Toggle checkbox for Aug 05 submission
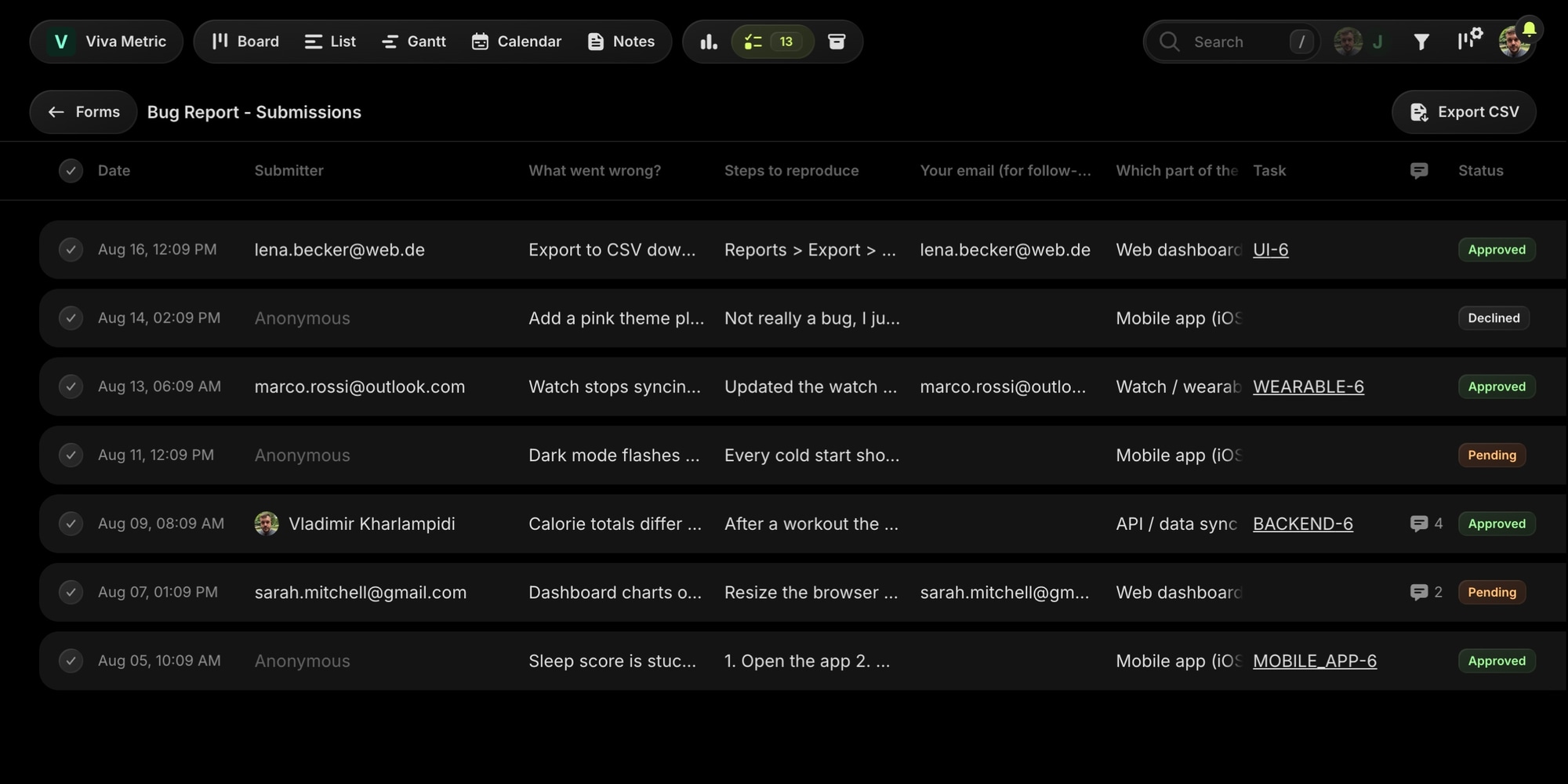Viewport: 1568px width, 784px height. (x=71, y=661)
